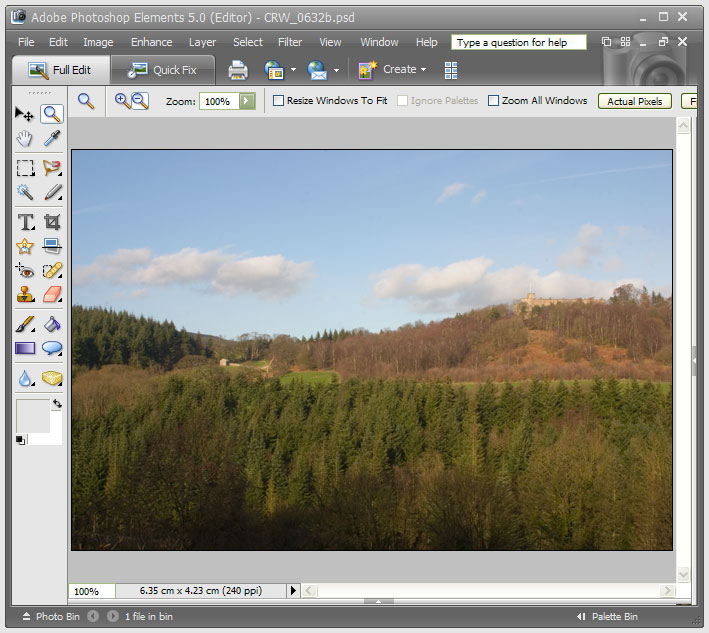Select the Eyedropper tool
Screen dimensions: 709x633
click(x=52, y=138)
